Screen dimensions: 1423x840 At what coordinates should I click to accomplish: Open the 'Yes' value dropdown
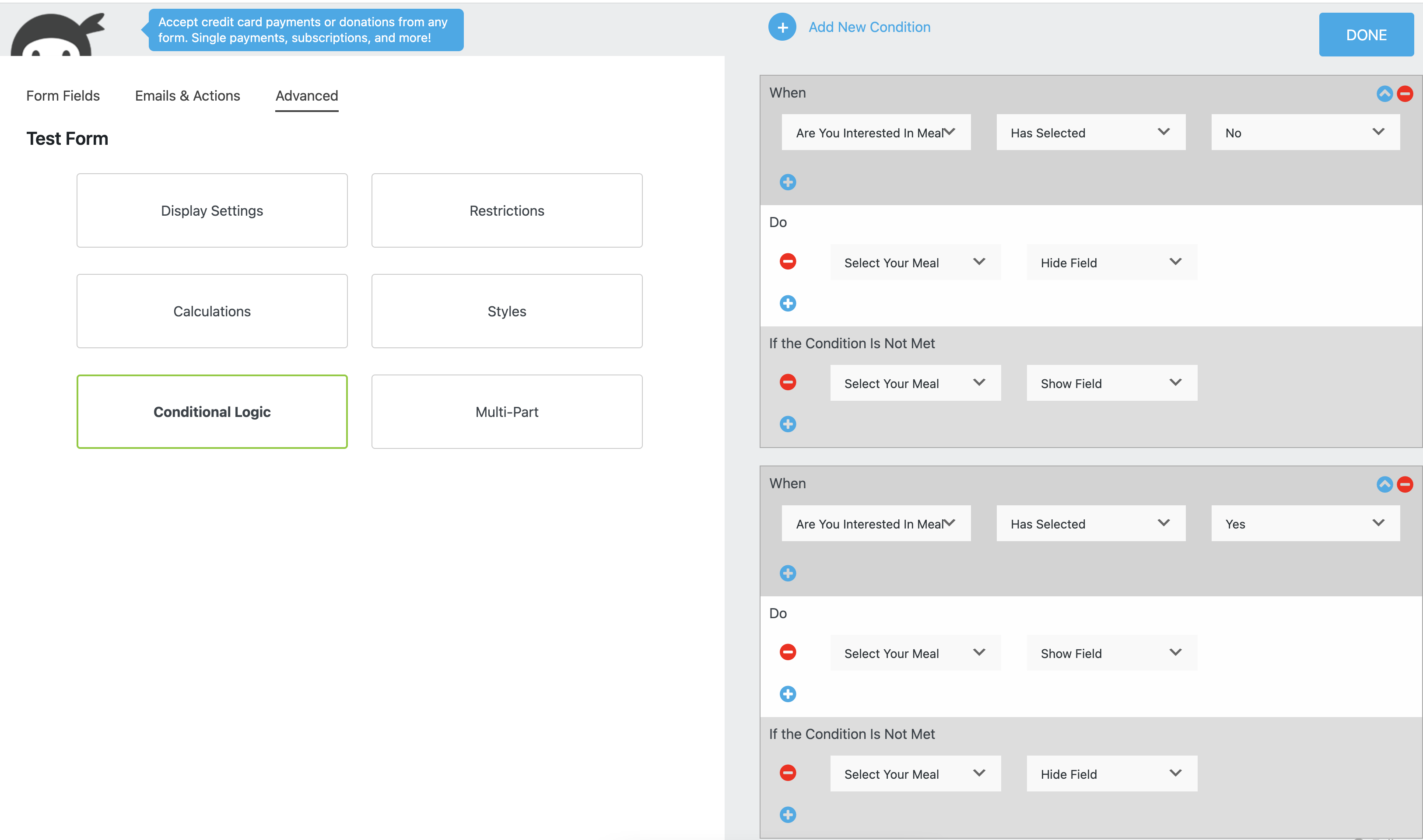pyautogui.click(x=1305, y=524)
